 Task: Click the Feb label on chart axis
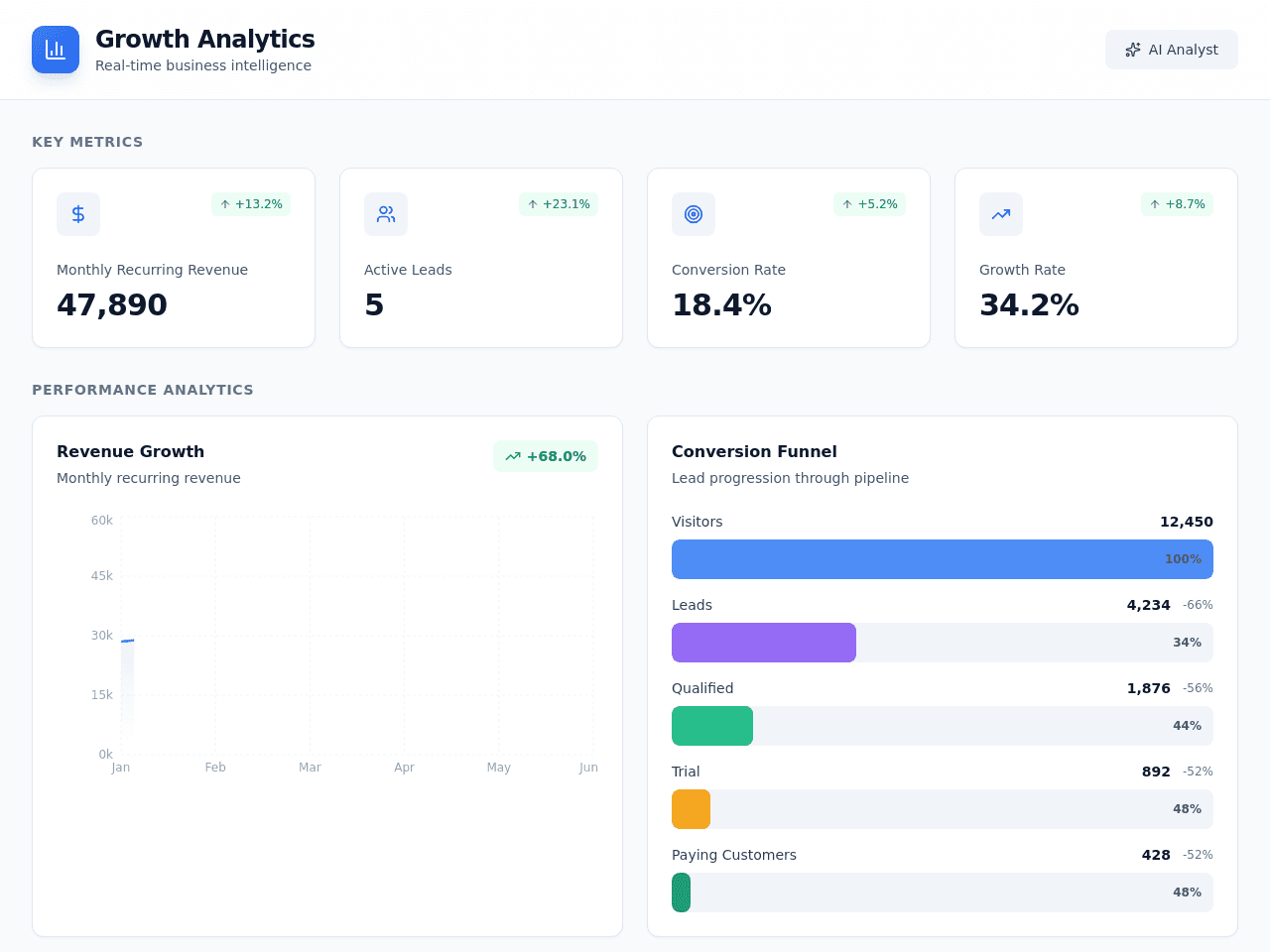tap(215, 768)
